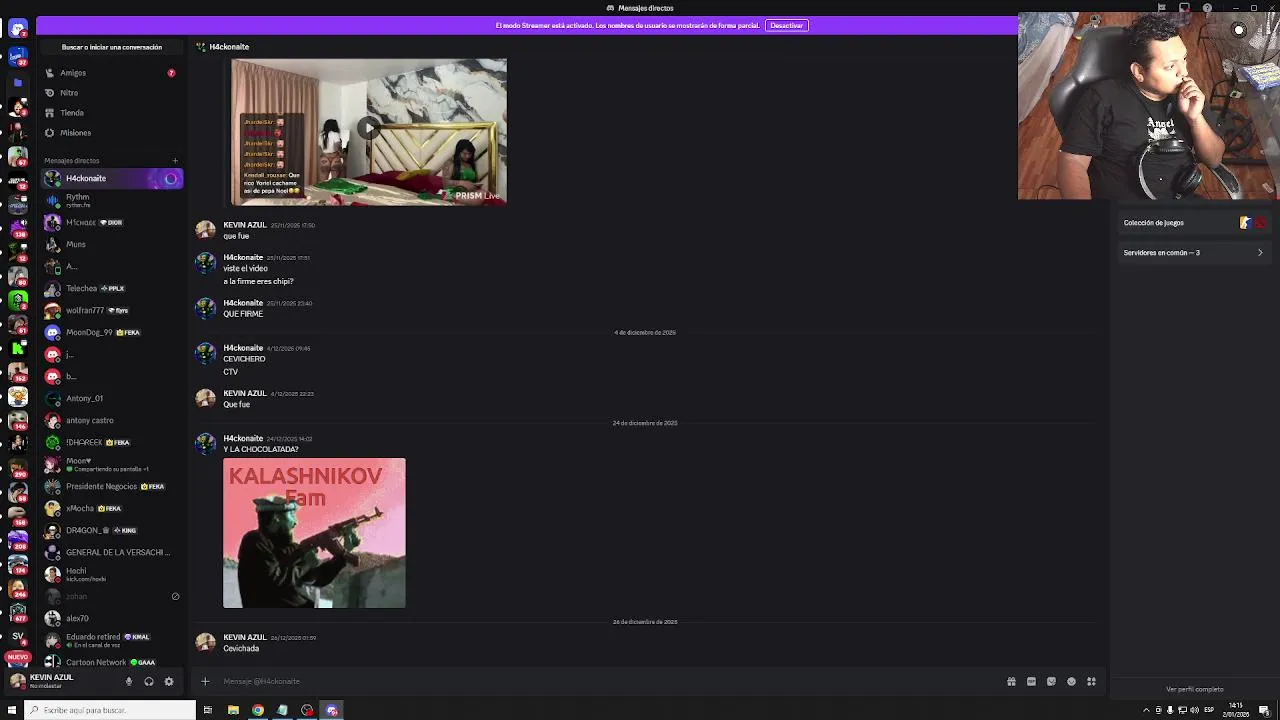Open Eduardo retired direct message

point(111,640)
